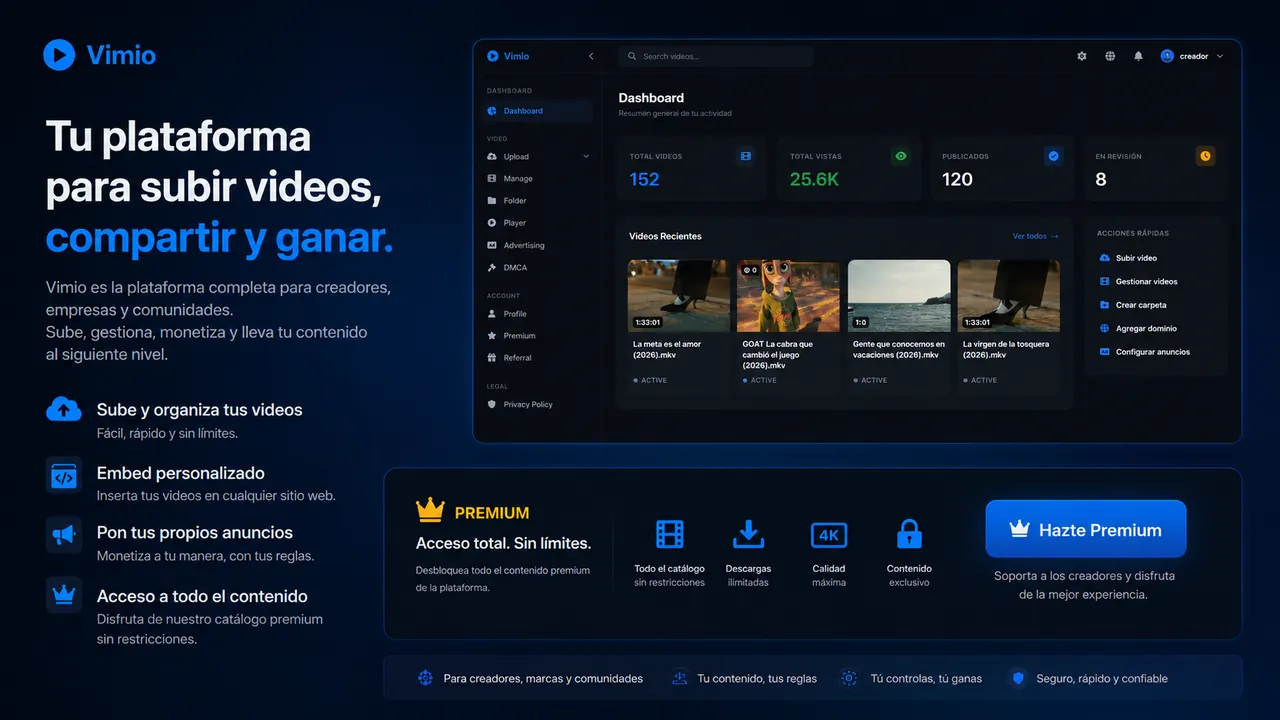Click the Vimio play logo icon at top left
Image resolution: width=1280 pixels, height=720 pixels.
[x=59, y=55]
